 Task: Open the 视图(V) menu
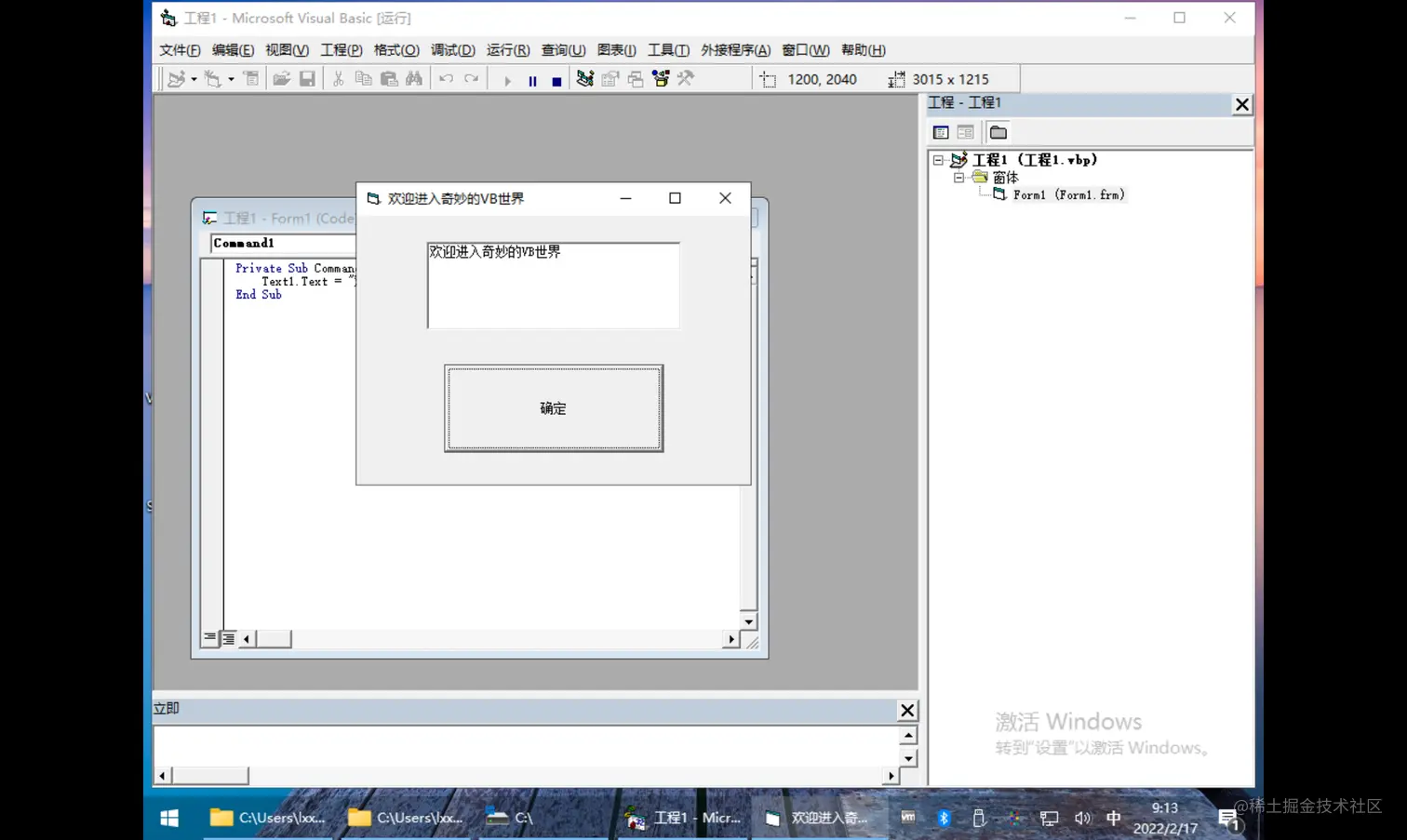(x=287, y=50)
